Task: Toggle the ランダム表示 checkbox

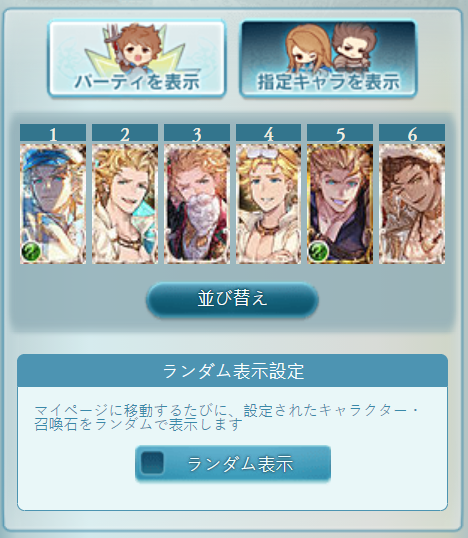Action: [152, 463]
